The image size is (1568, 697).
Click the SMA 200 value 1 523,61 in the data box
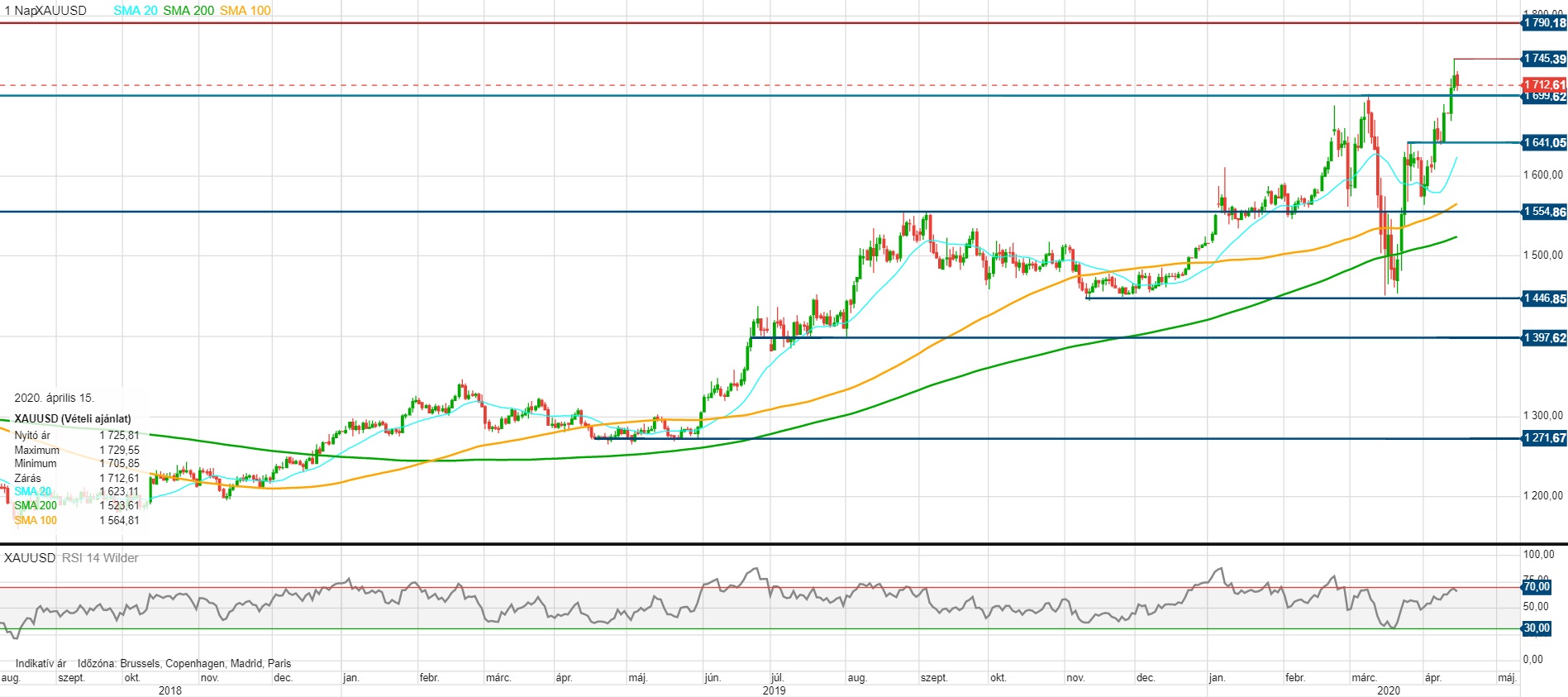(x=120, y=505)
